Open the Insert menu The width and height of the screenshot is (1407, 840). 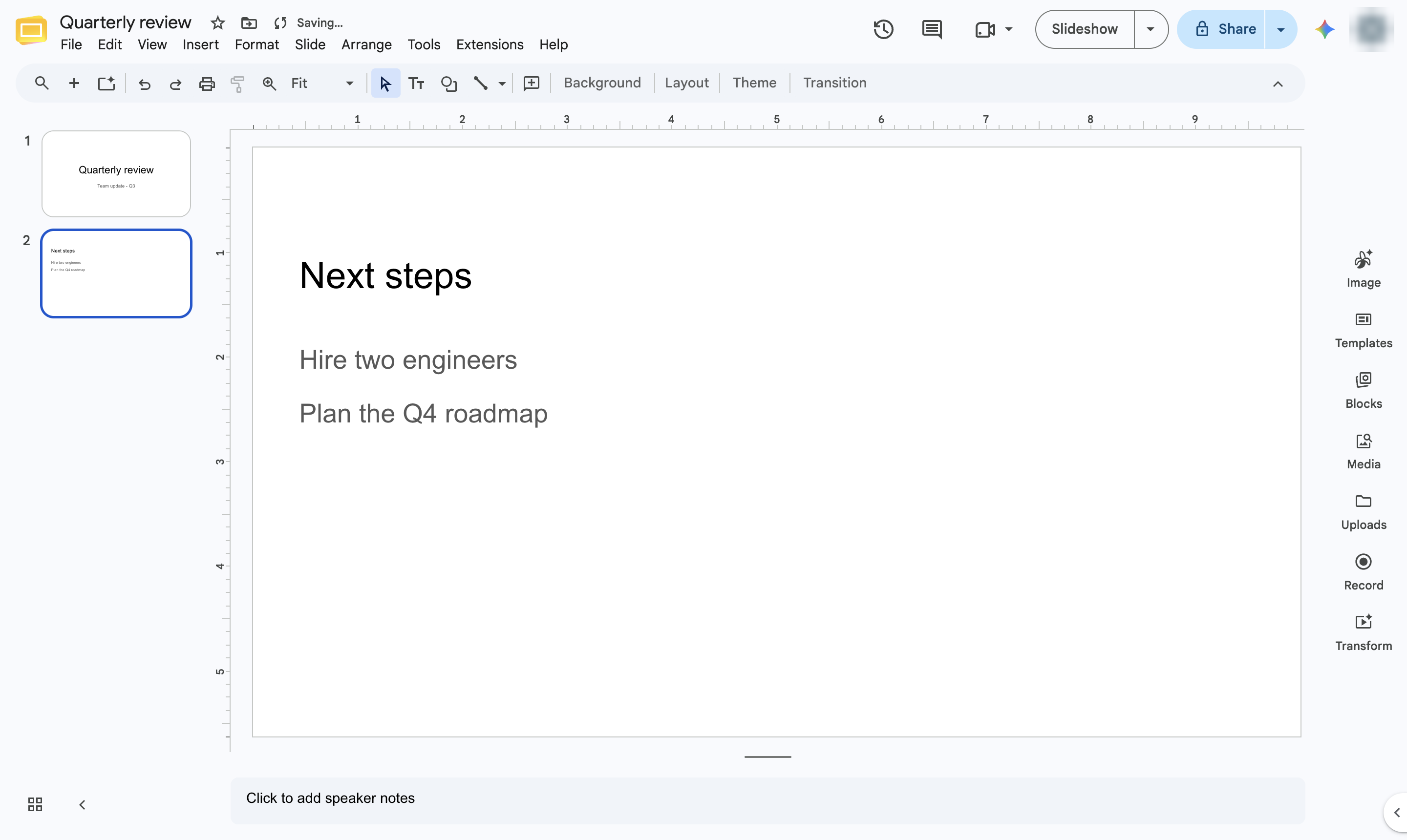[200, 45]
